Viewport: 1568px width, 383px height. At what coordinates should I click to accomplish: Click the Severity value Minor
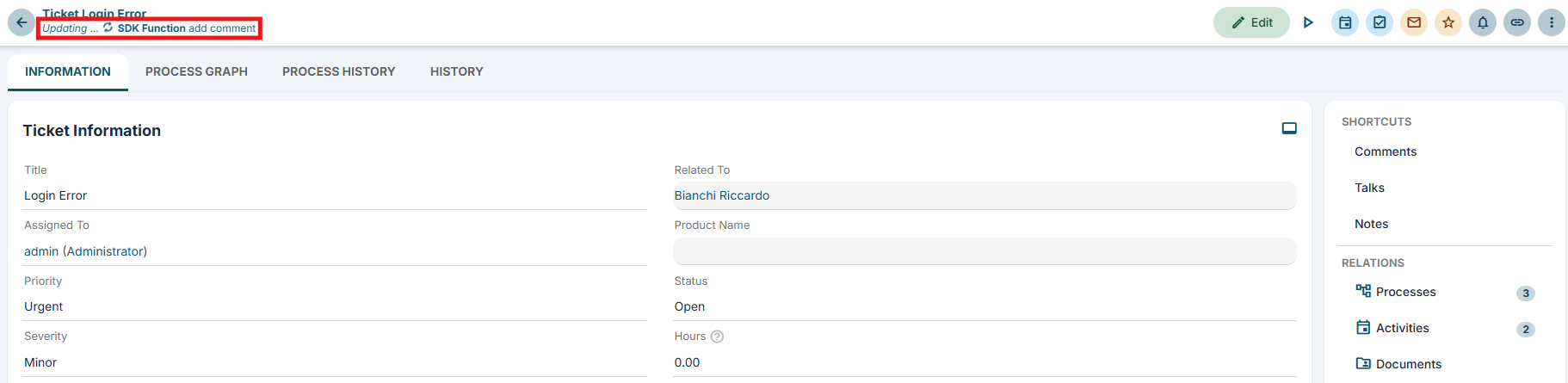[x=40, y=362]
